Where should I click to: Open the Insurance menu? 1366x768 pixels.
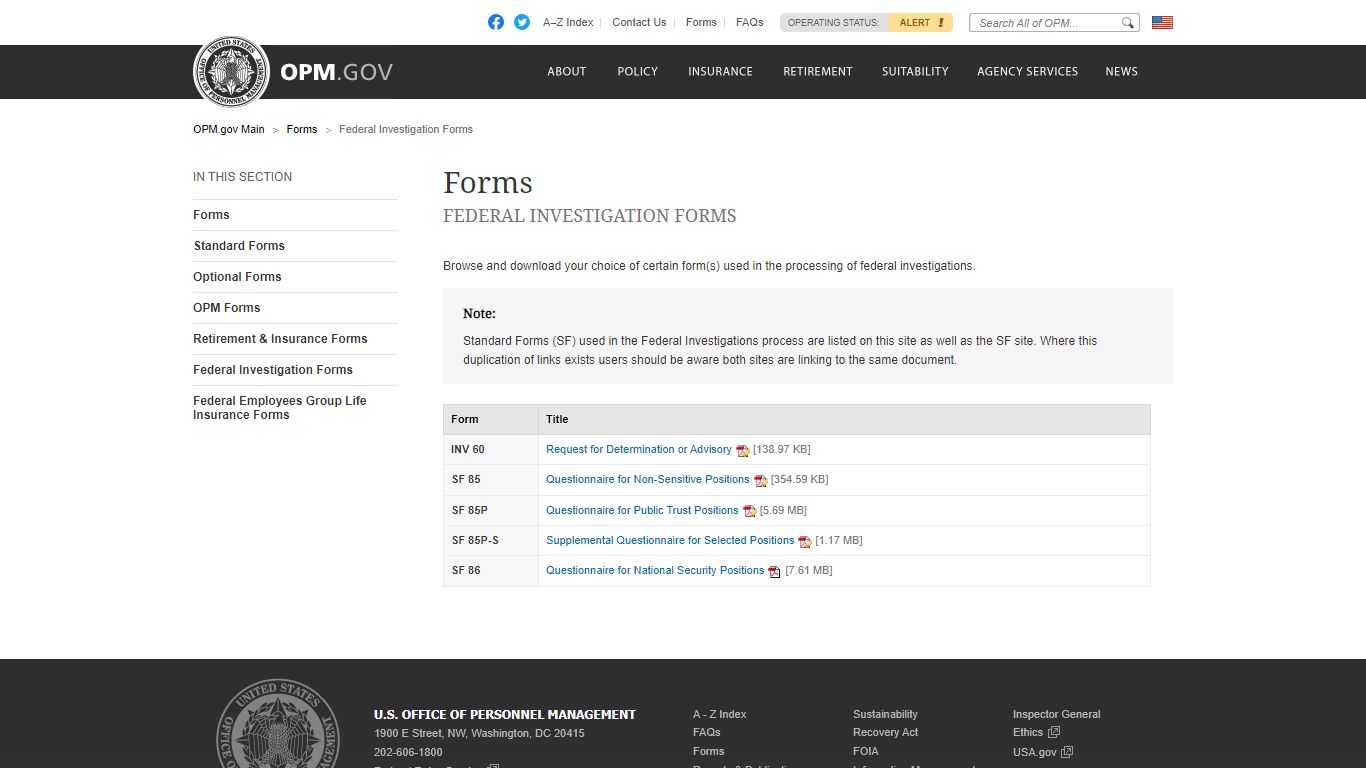click(x=720, y=71)
